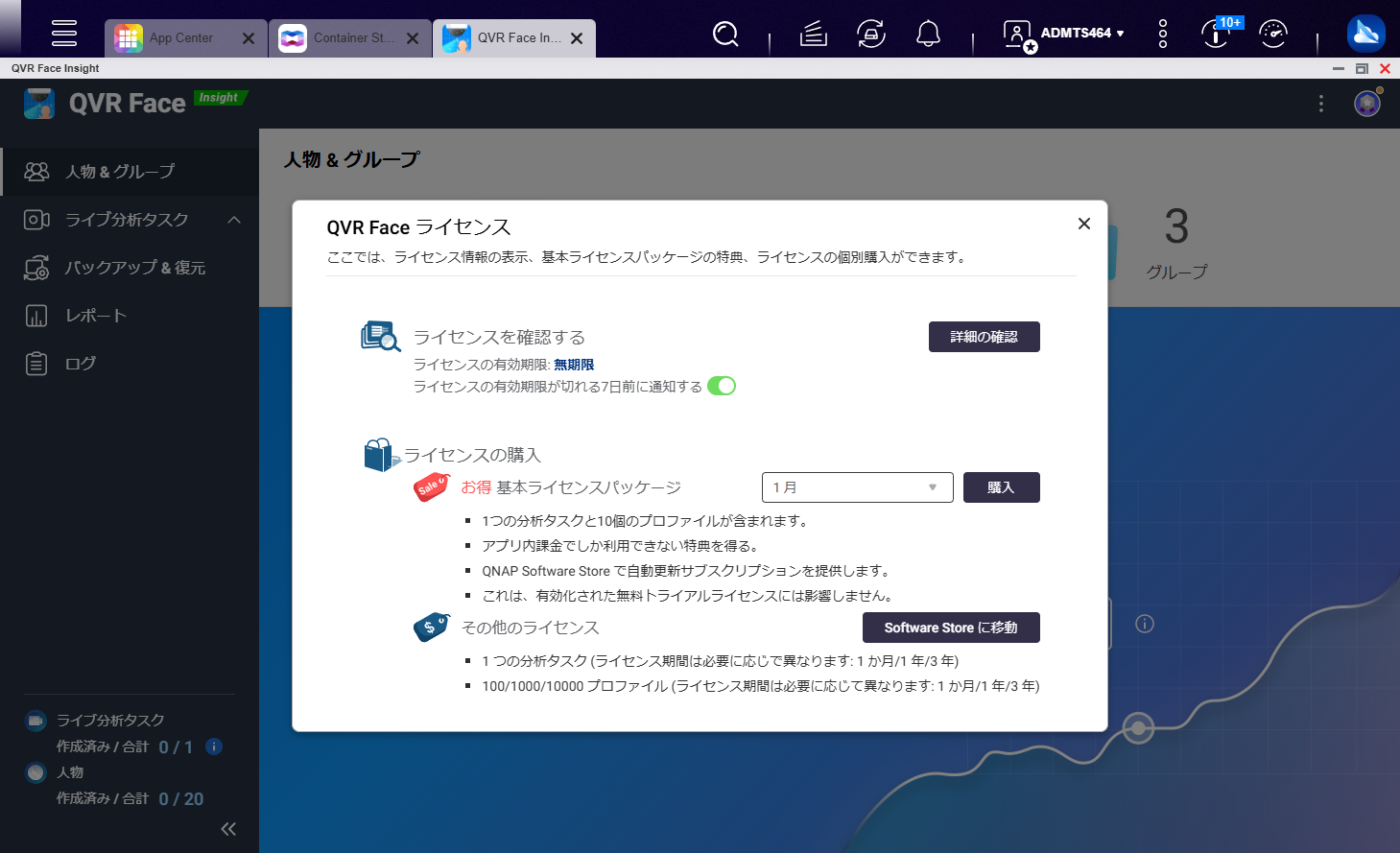Open the info icon with 10+ badge

pos(1217,35)
